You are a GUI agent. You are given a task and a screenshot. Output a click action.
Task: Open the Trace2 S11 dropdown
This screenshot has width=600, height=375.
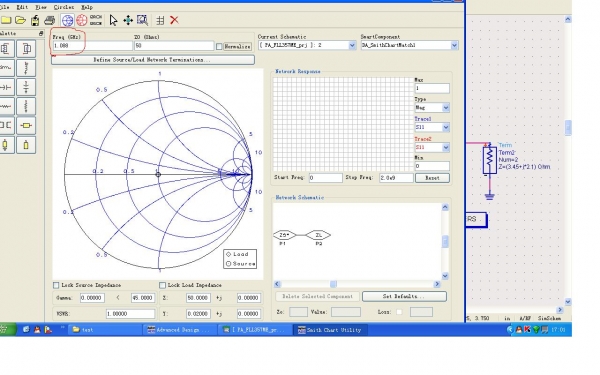tap(446, 147)
